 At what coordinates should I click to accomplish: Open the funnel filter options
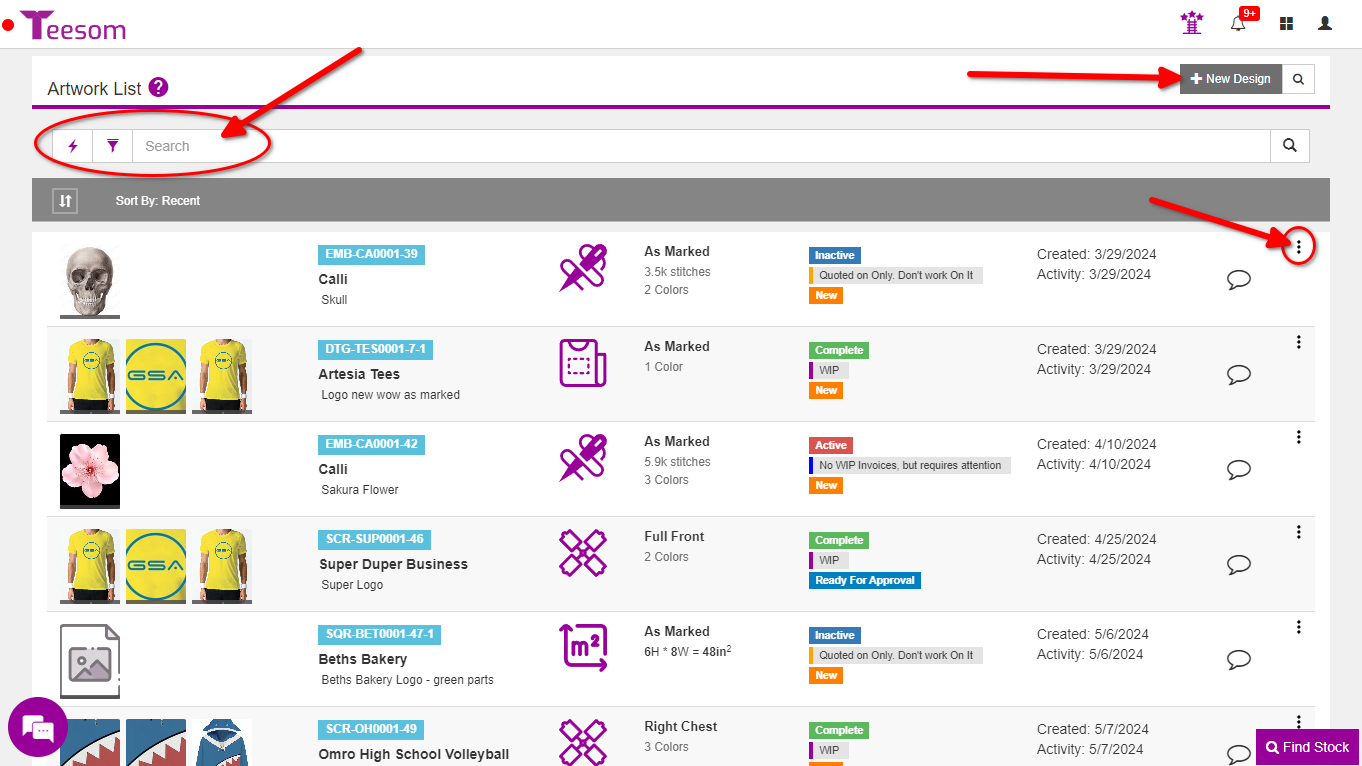pos(113,146)
